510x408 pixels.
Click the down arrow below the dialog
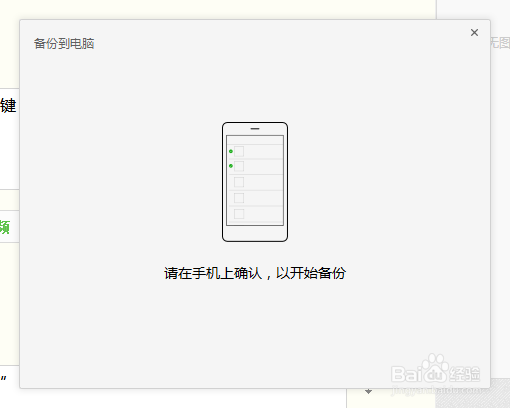coord(368,391)
